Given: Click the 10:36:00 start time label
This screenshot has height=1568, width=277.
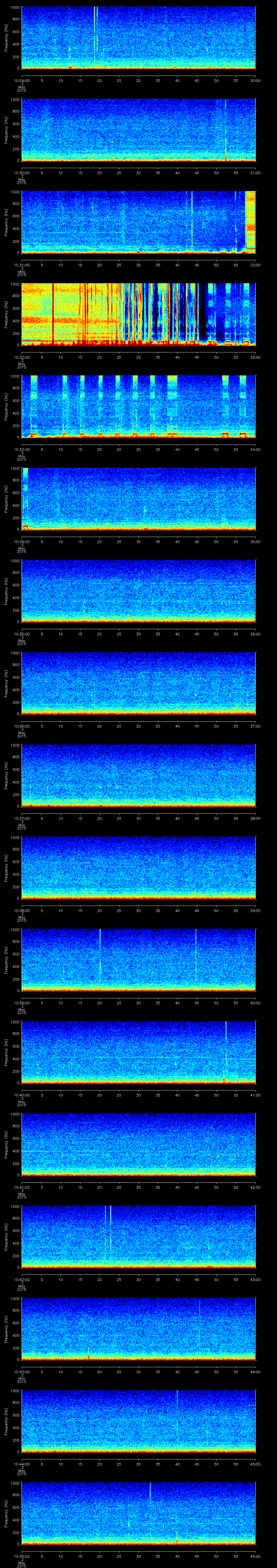Looking at the screenshot, I should pos(21,726).
